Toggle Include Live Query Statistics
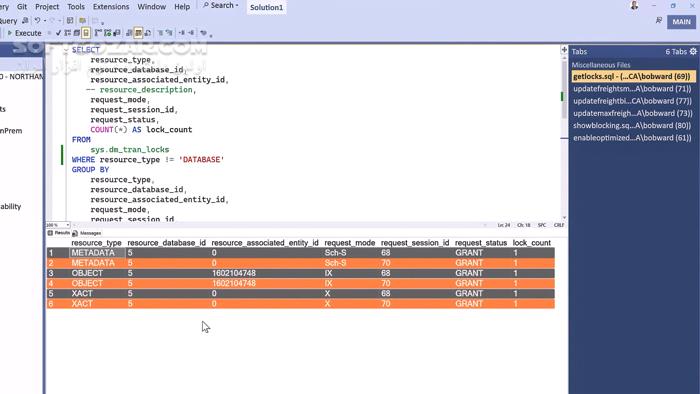 coord(108,33)
